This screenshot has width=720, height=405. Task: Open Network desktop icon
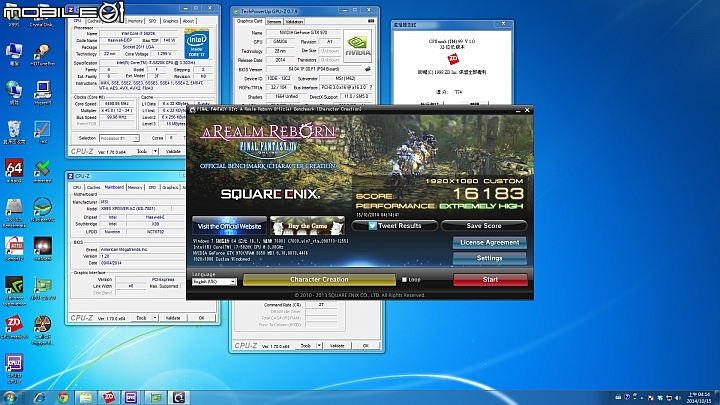pyautogui.click(x=14, y=93)
